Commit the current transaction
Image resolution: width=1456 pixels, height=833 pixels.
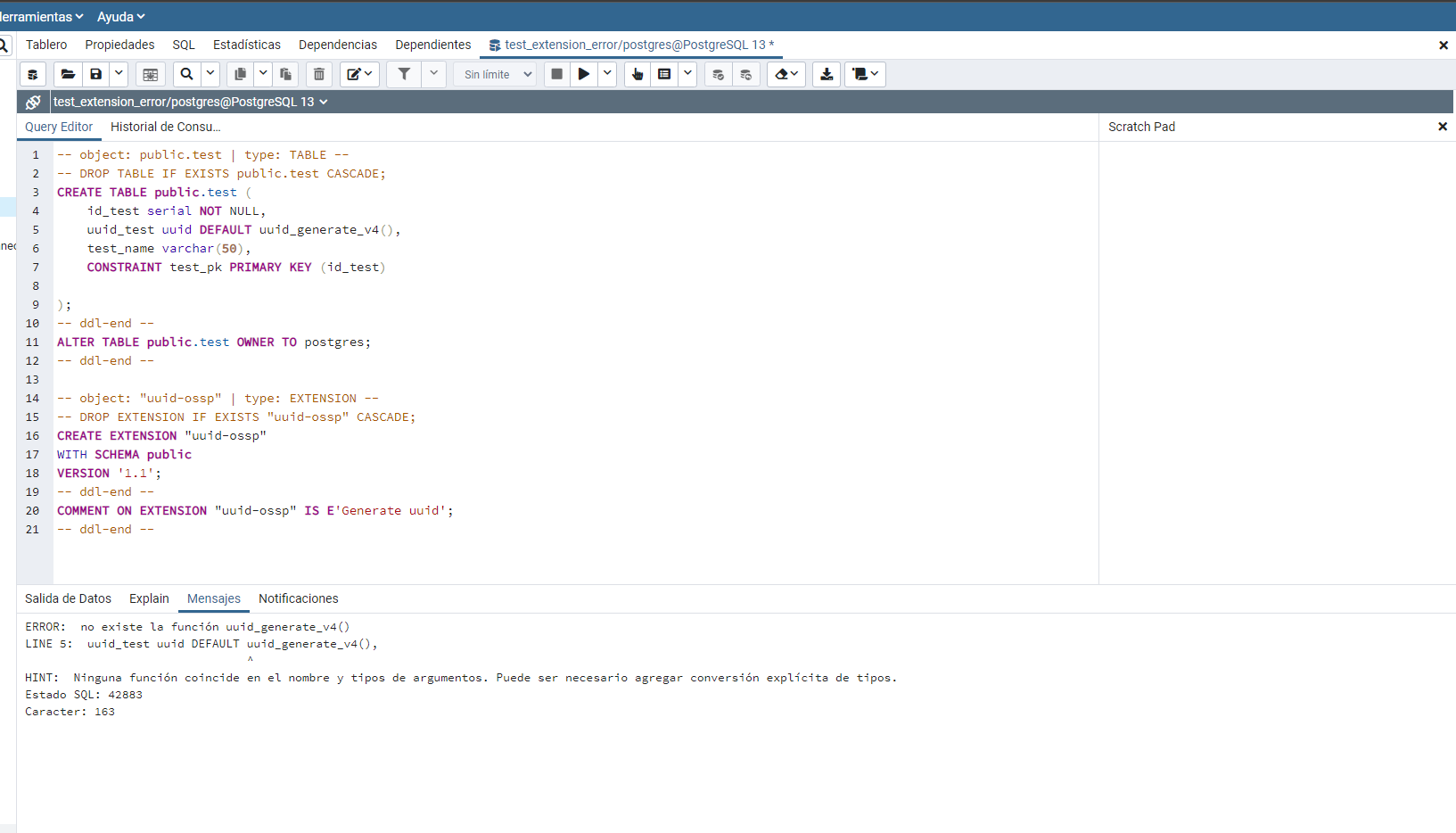tap(719, 74)
